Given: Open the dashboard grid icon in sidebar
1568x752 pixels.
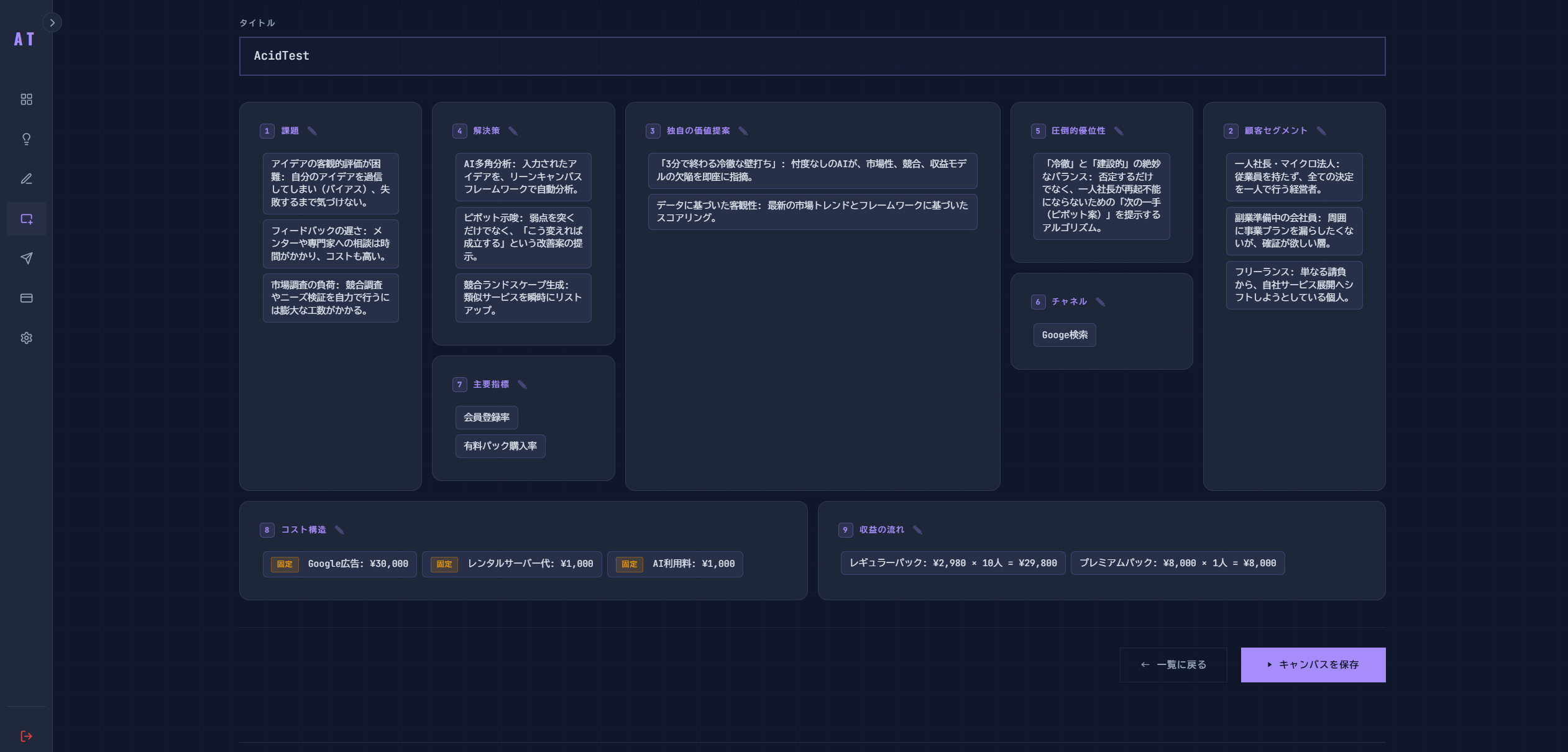Looking at the screenshot, I should click(26, 99).
